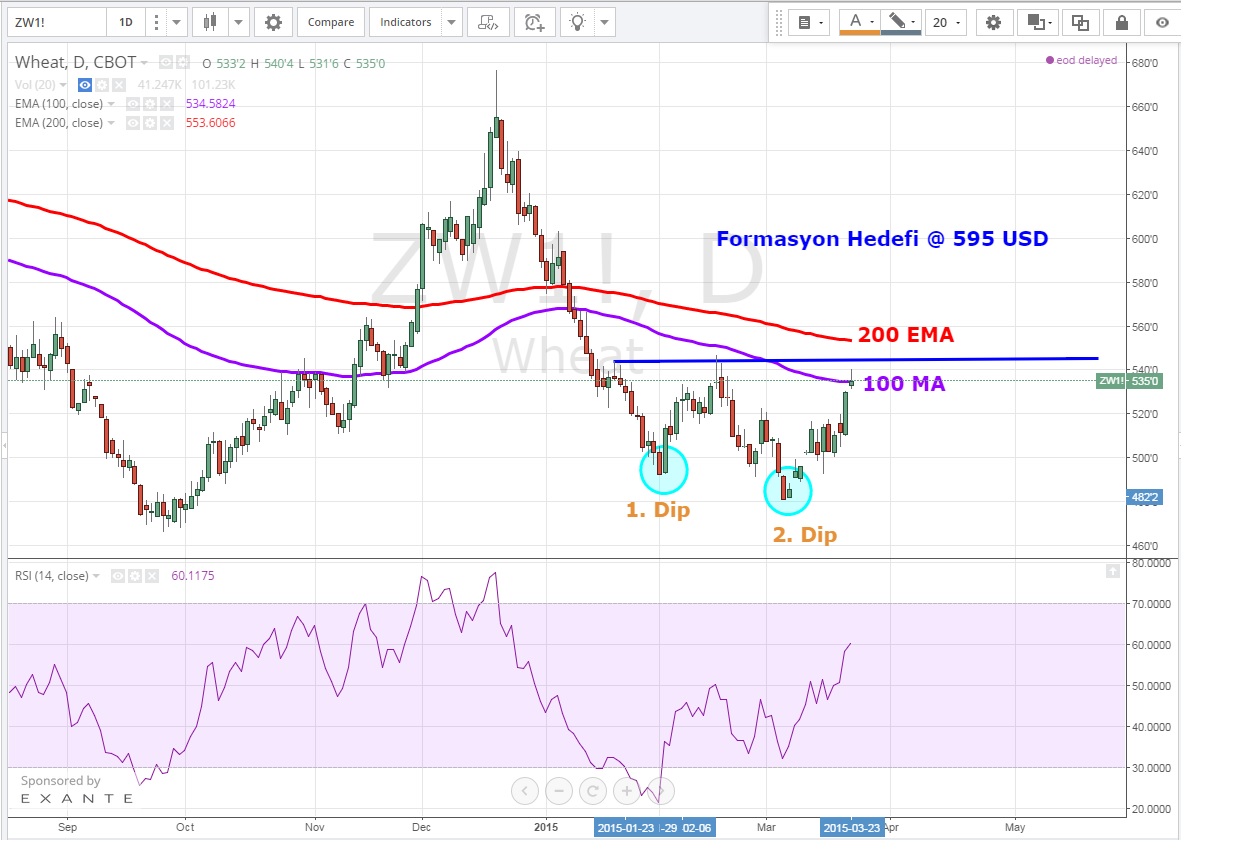Select the 1D timeframe interval
The image size is (1257, 851).
point(125,22)
